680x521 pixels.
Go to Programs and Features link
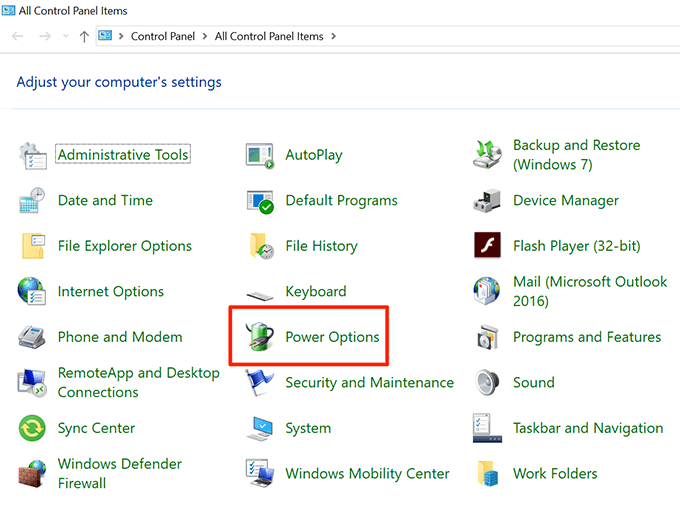coord(587,337)
